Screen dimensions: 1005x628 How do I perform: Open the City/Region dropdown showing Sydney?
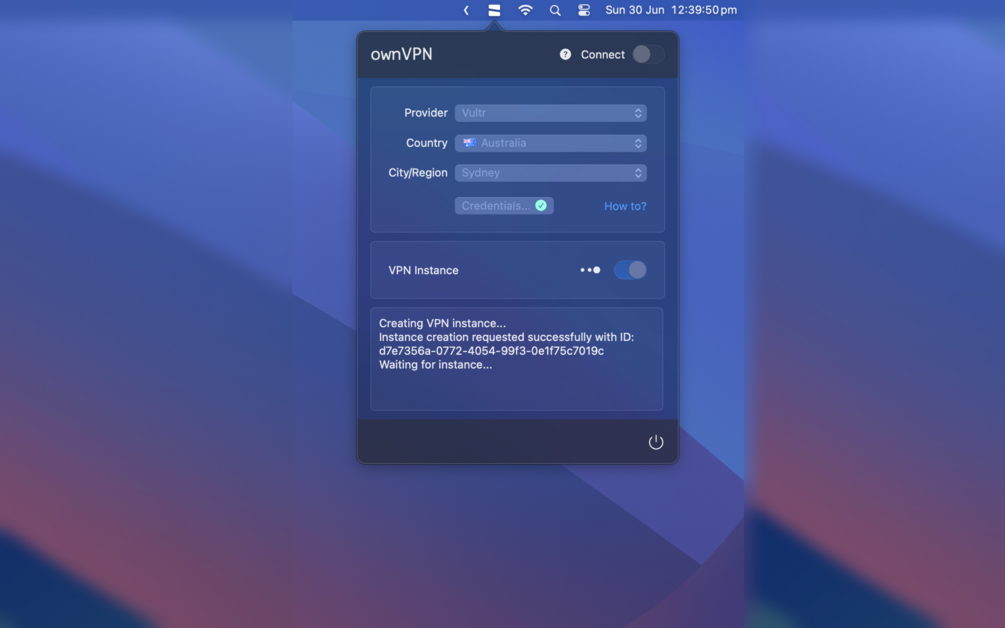click(551, 172)
